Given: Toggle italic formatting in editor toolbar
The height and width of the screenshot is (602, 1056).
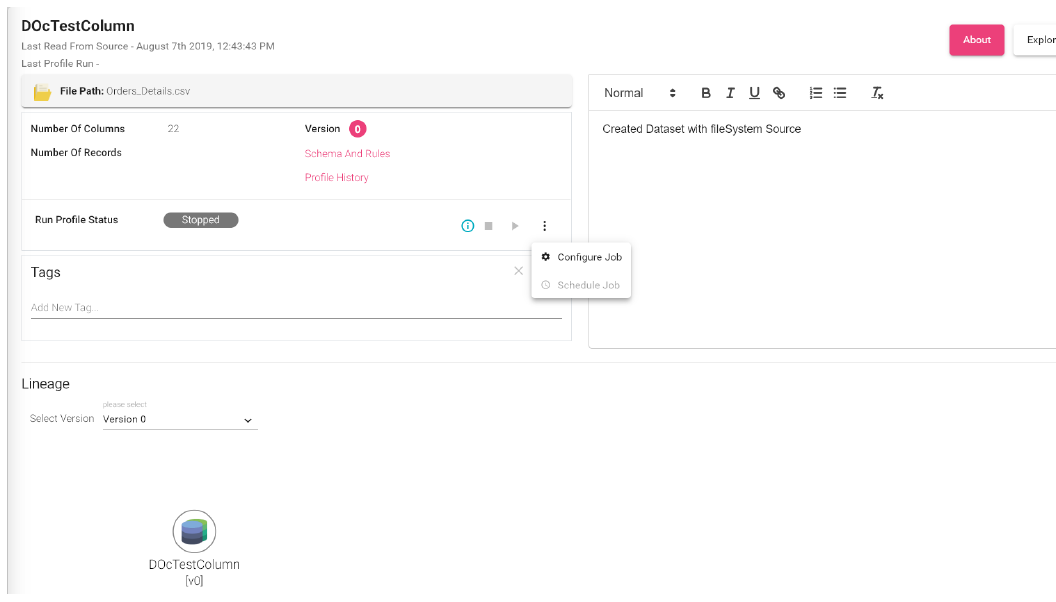Looking at the screenshot, I should (x=730, y=93).
